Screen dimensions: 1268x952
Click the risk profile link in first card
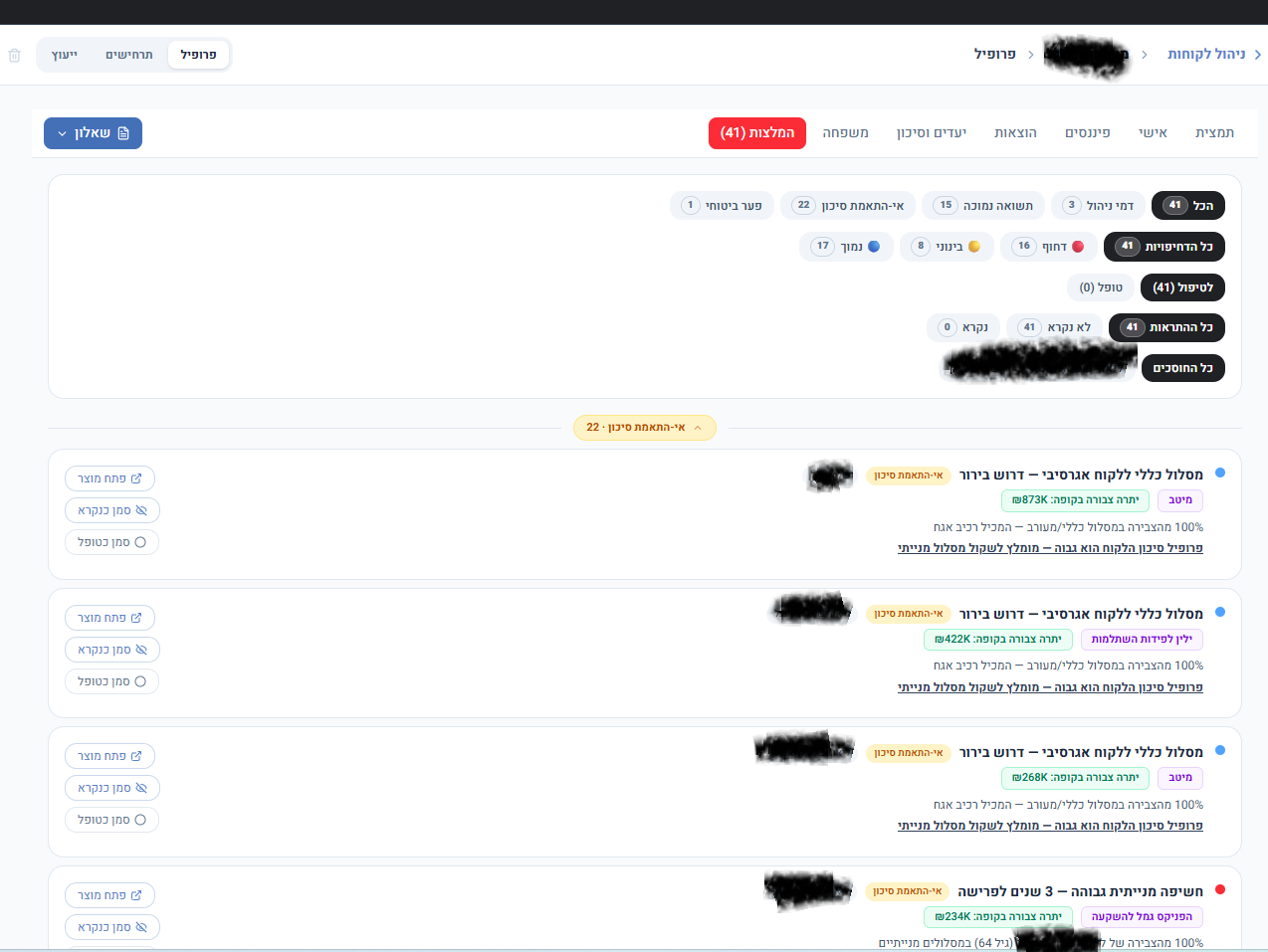(1050, 548)
